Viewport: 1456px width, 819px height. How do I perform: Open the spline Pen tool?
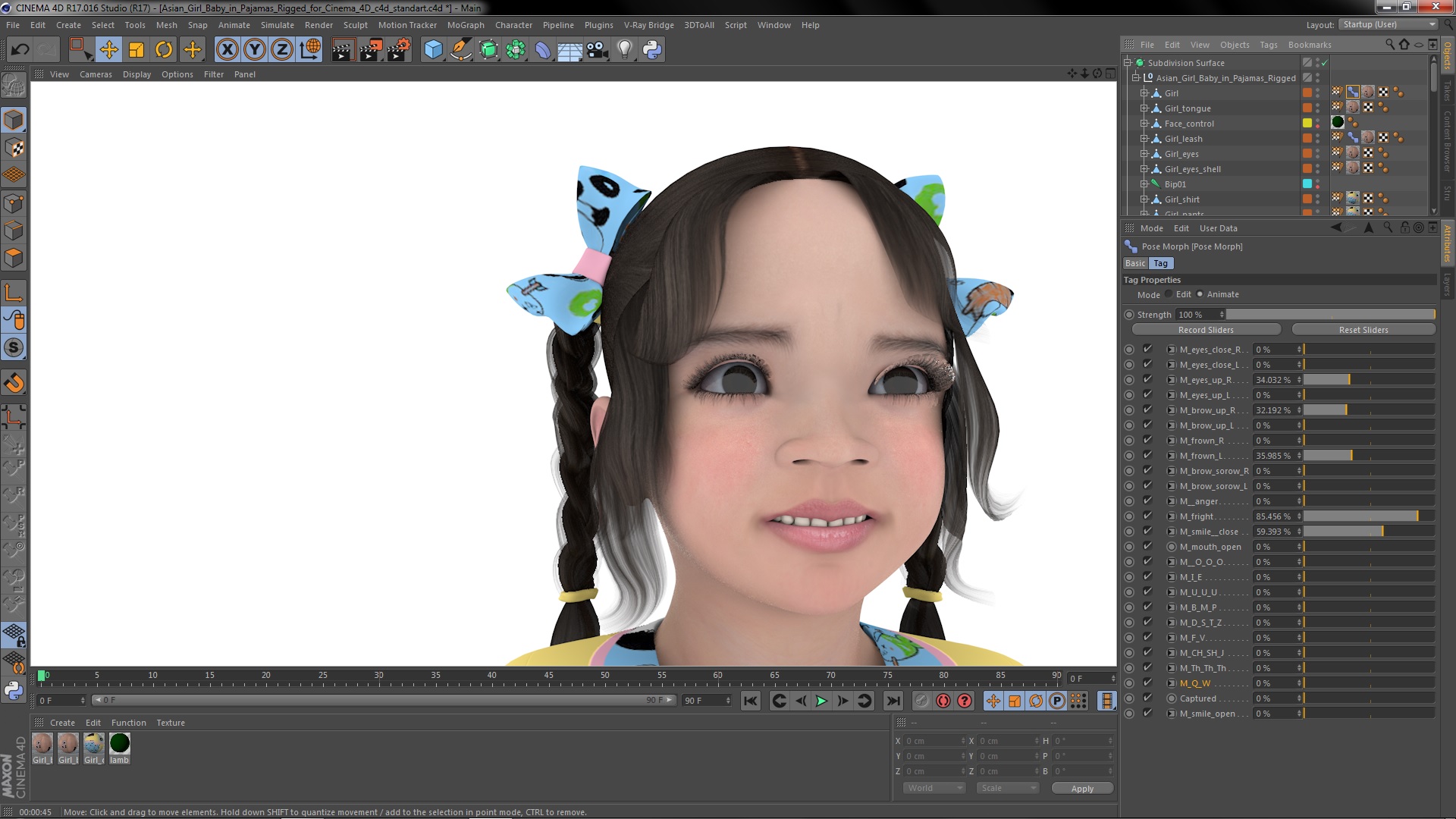[460, 50]
